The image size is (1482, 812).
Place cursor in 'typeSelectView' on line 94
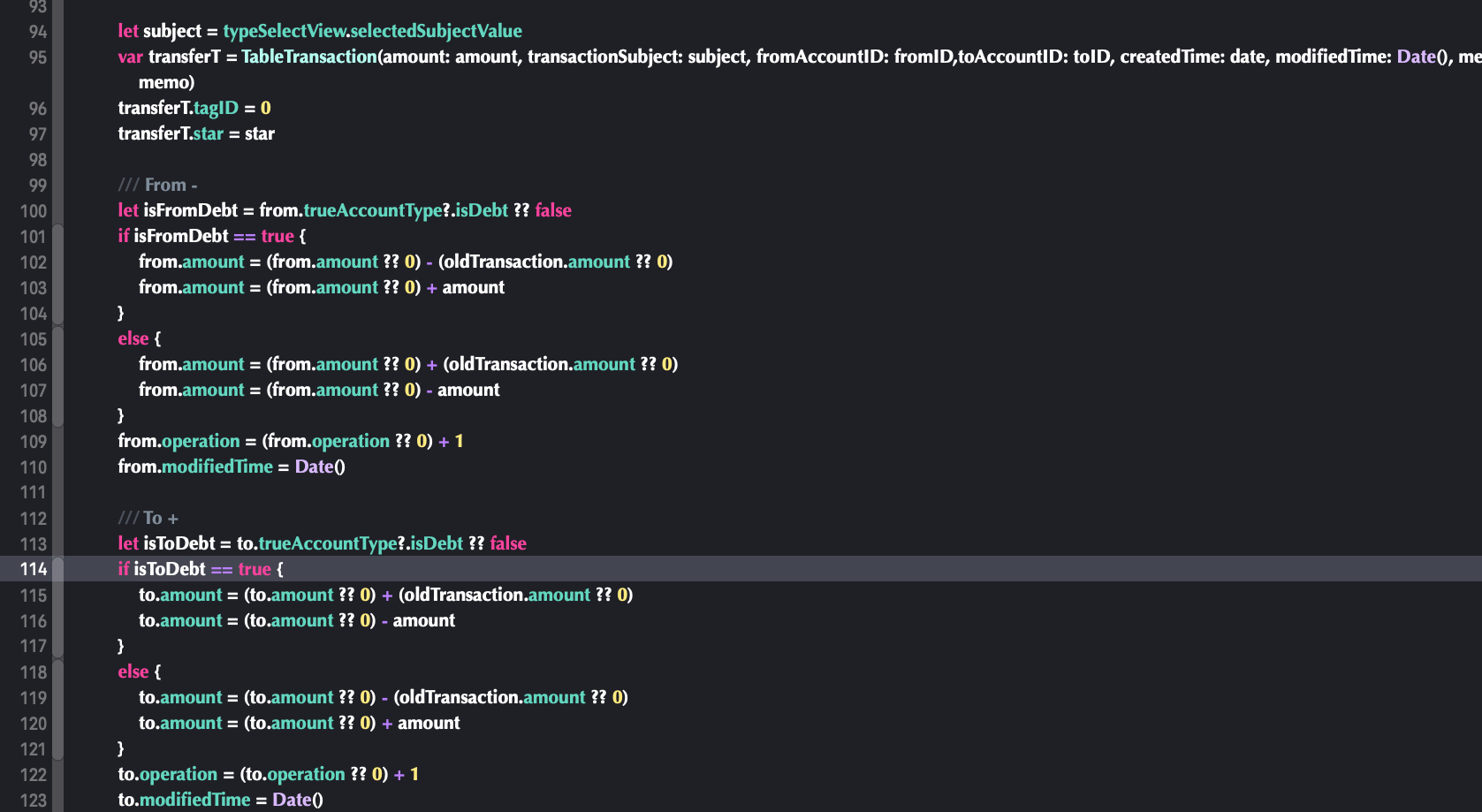[284, 32]
